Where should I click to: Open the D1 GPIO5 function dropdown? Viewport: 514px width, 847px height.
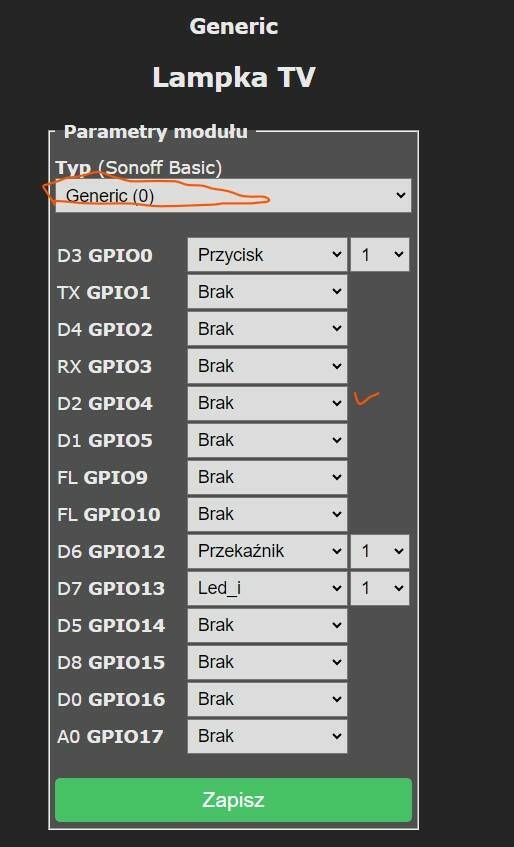(x=267, y=440)
